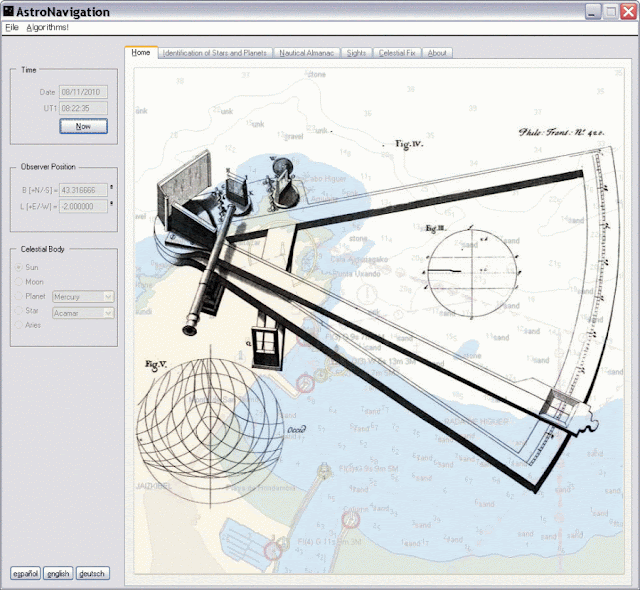Click the Date field showing 08/11/2010

pos(83,92)
